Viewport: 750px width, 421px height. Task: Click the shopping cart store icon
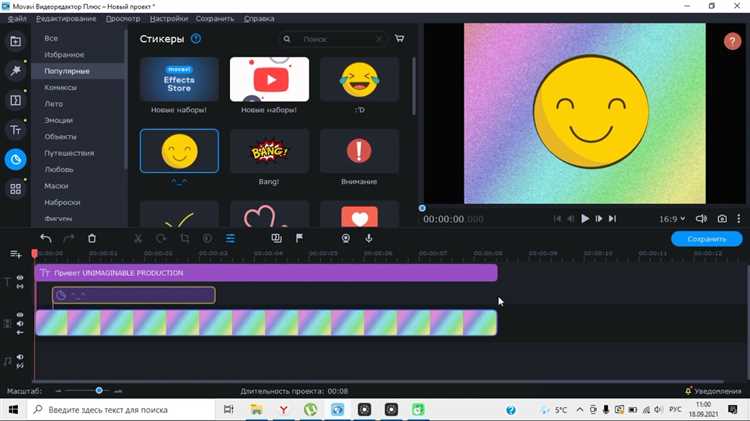click(400, 39)
